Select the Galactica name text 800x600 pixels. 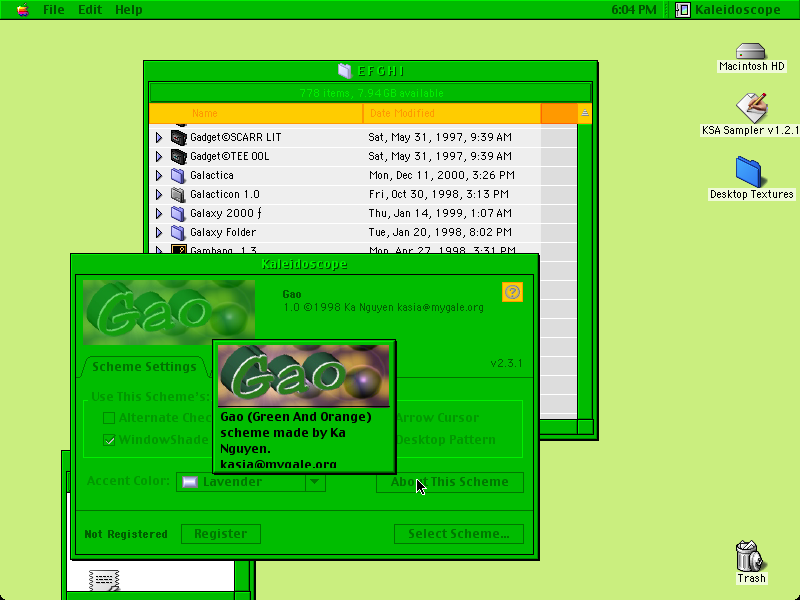212,176
